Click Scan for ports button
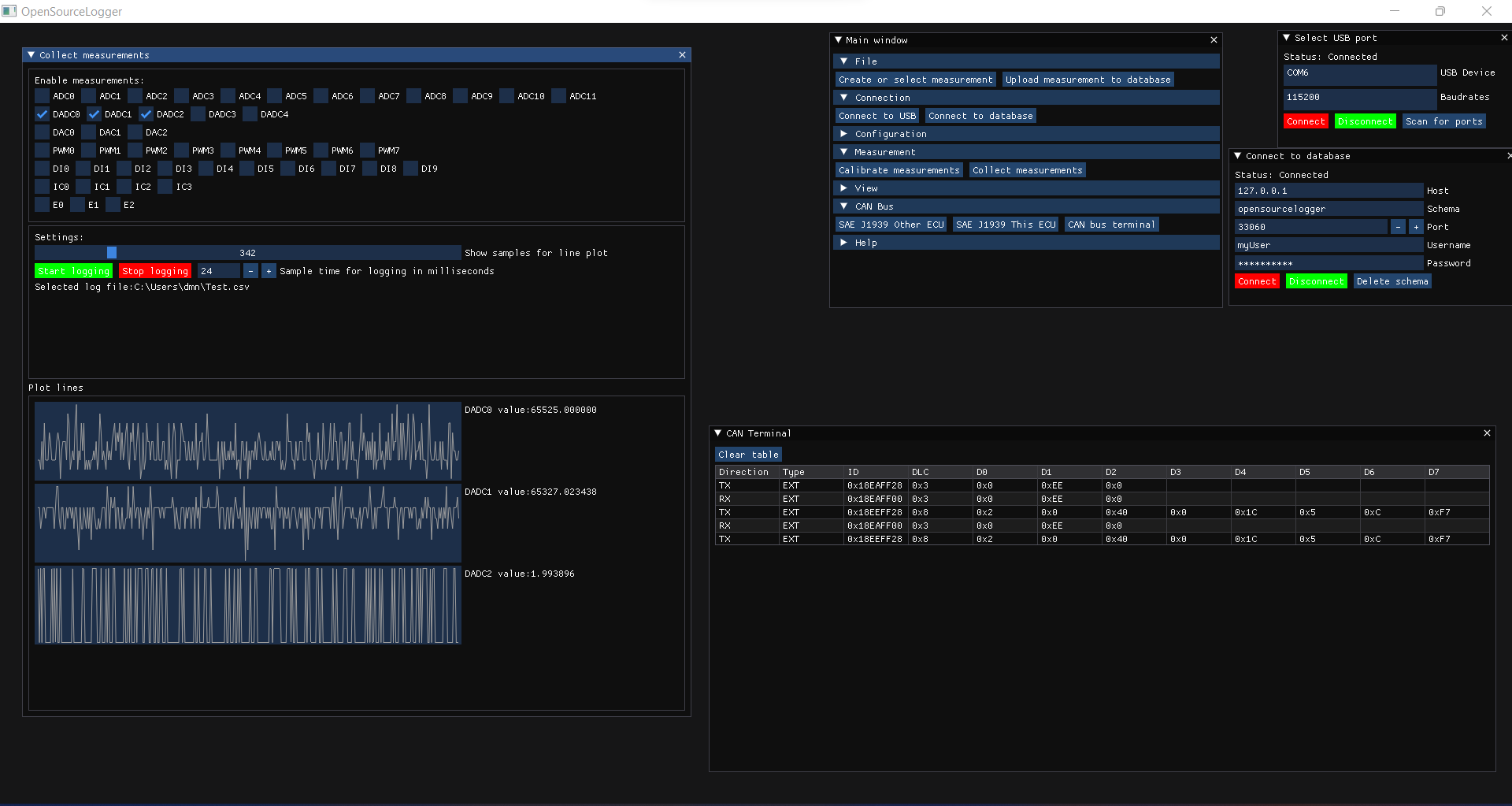 (x=1443, y=121)
